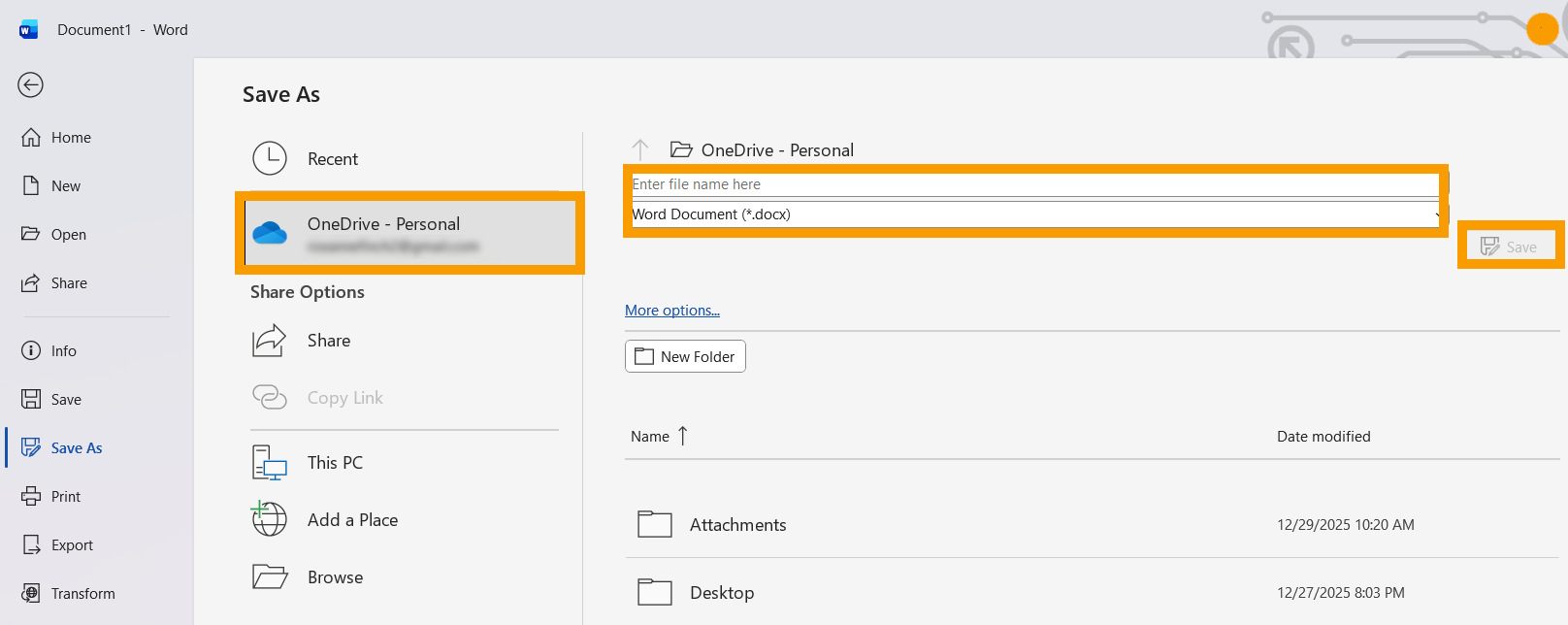
Task: Click the More options link
Action: click(x=671, y=311)
